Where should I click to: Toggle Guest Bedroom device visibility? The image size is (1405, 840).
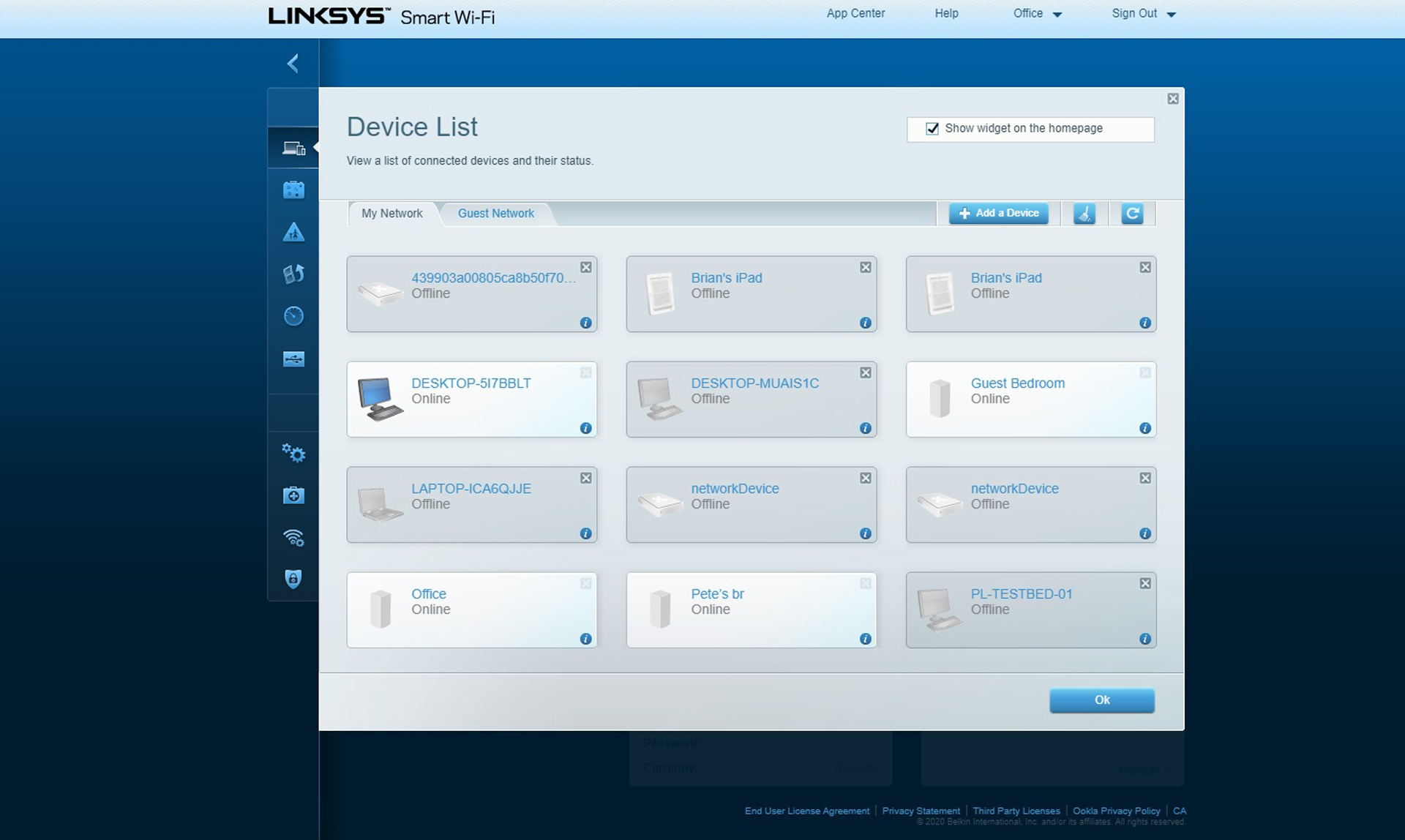[1144, 371]
